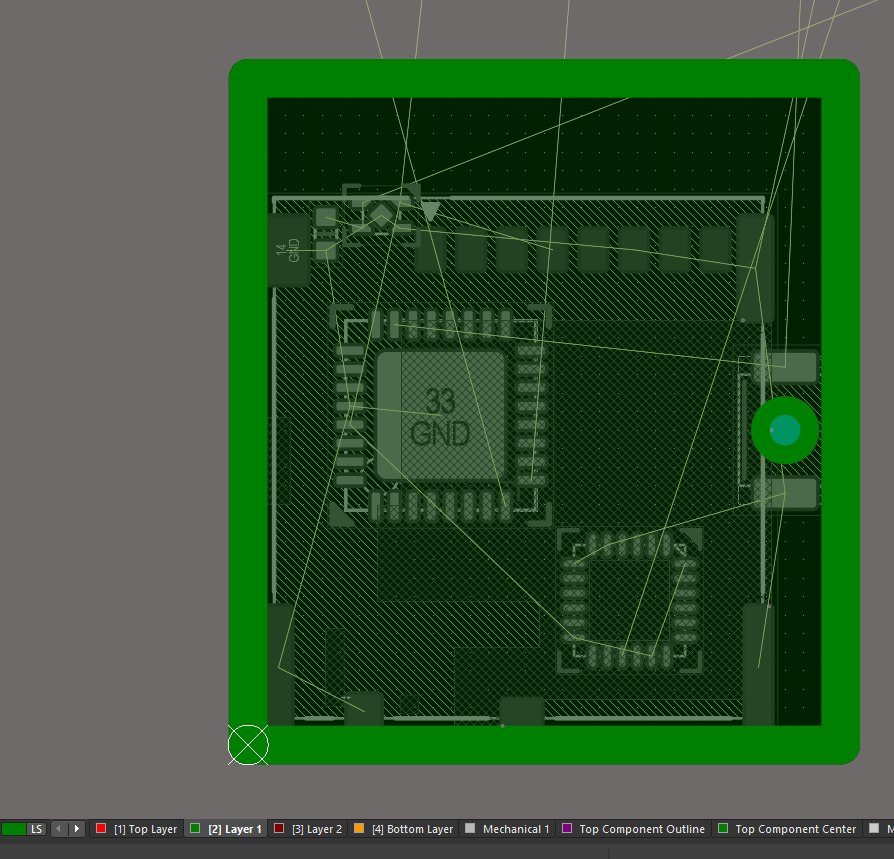The height and width of the screenshot is (859, 894).
Task: Switch to the Mechanical 1 tab
Action: [507, 829]
